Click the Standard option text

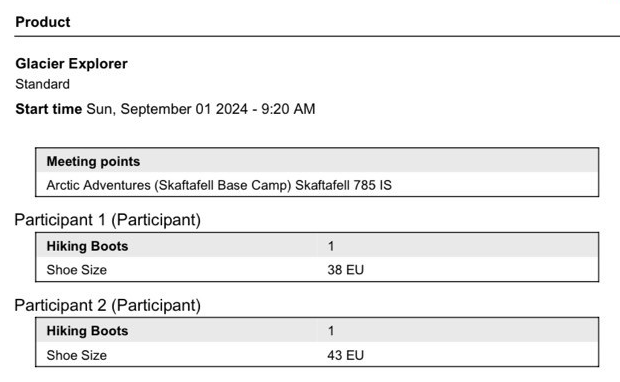pyautogui.click(x=42, y=84)
